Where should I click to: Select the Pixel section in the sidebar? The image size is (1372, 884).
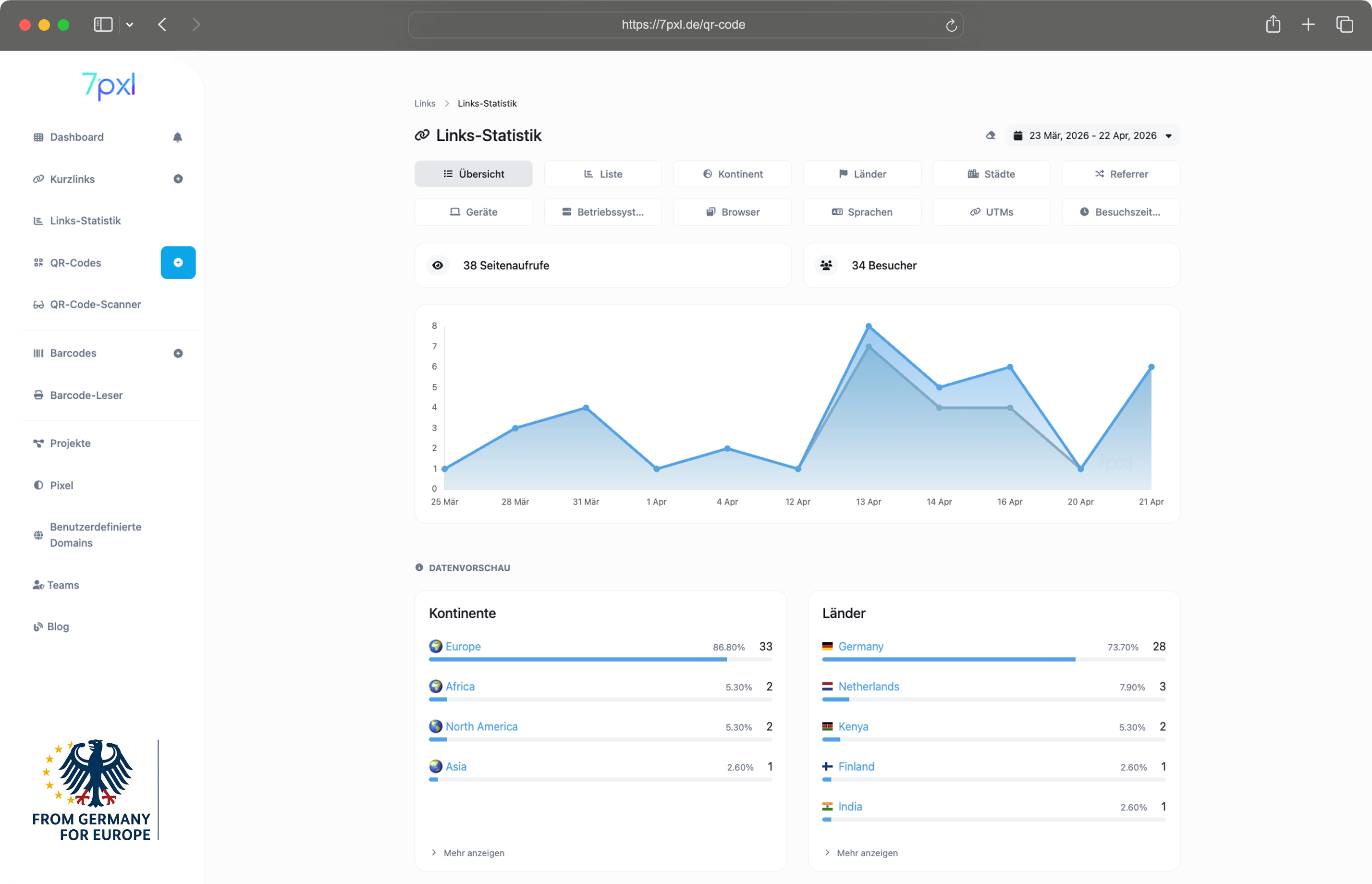(x=61, y=485)
